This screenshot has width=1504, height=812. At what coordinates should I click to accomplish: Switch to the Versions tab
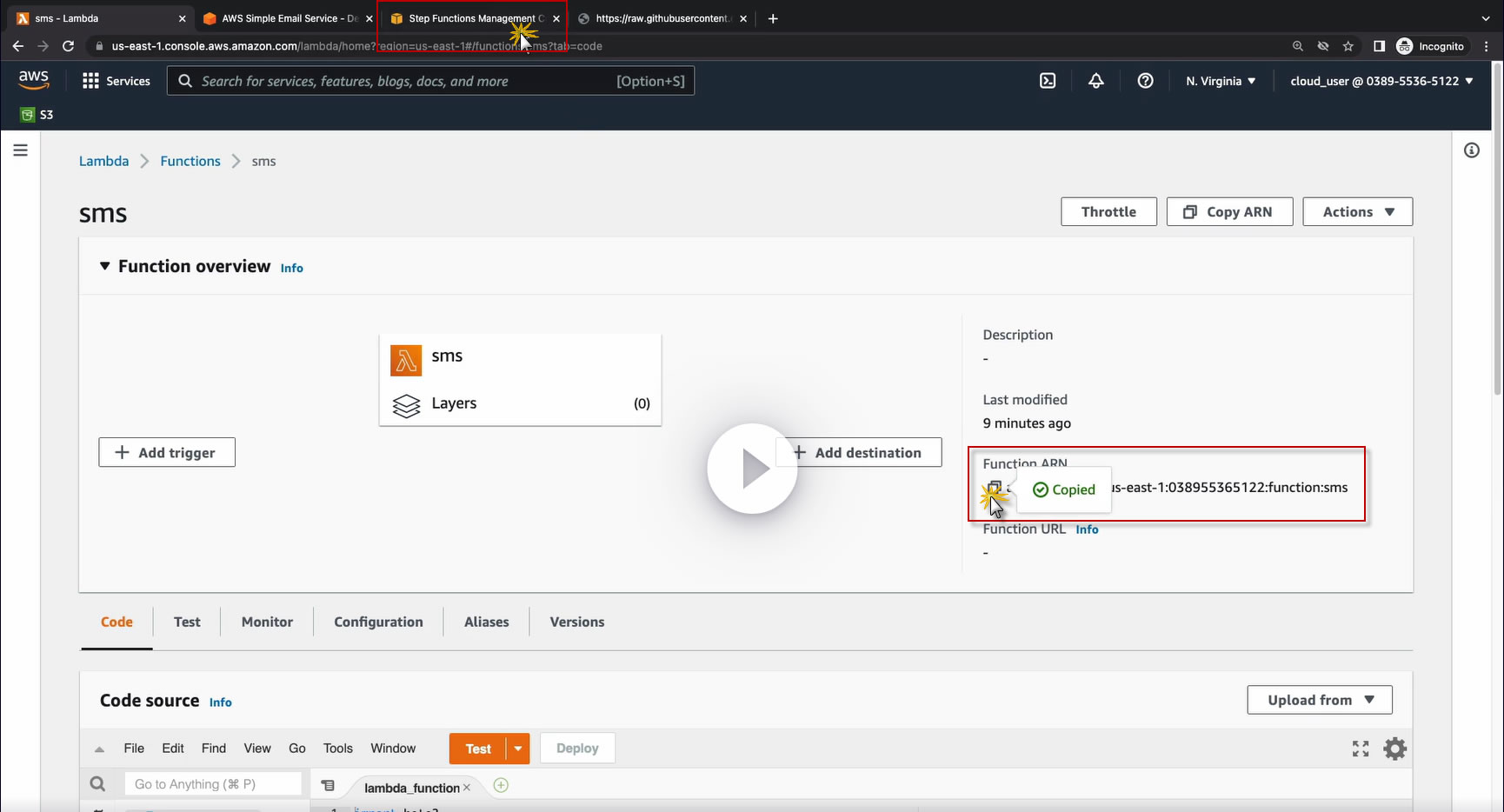point(576,622)
